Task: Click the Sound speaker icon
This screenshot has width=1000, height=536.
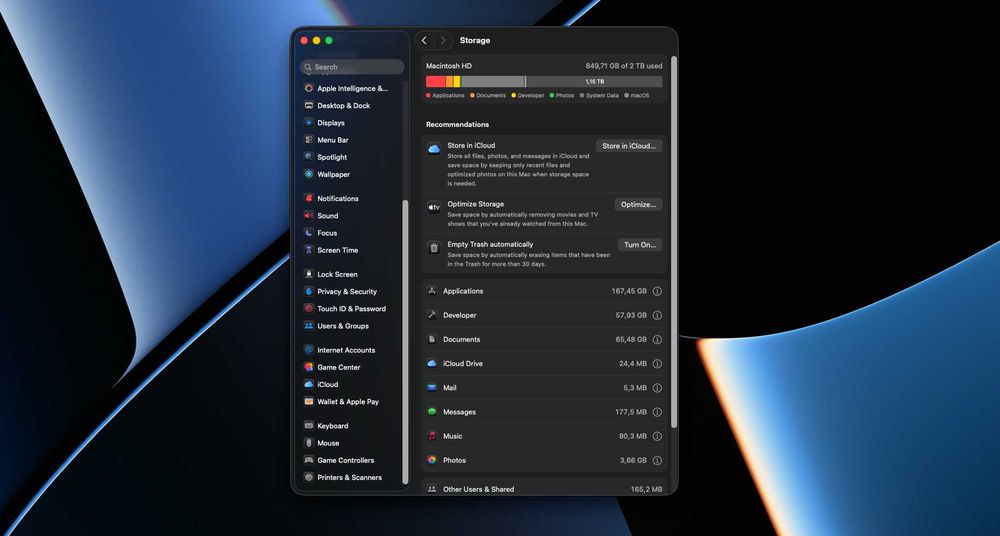Action: coord(309,216)
